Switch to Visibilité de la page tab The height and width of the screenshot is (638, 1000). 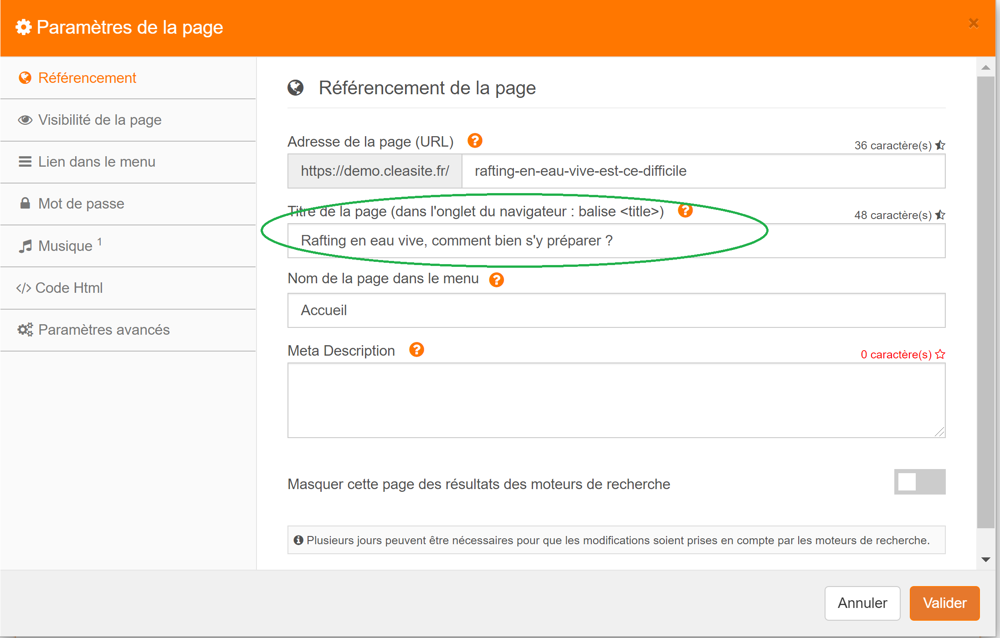(99, 120)
